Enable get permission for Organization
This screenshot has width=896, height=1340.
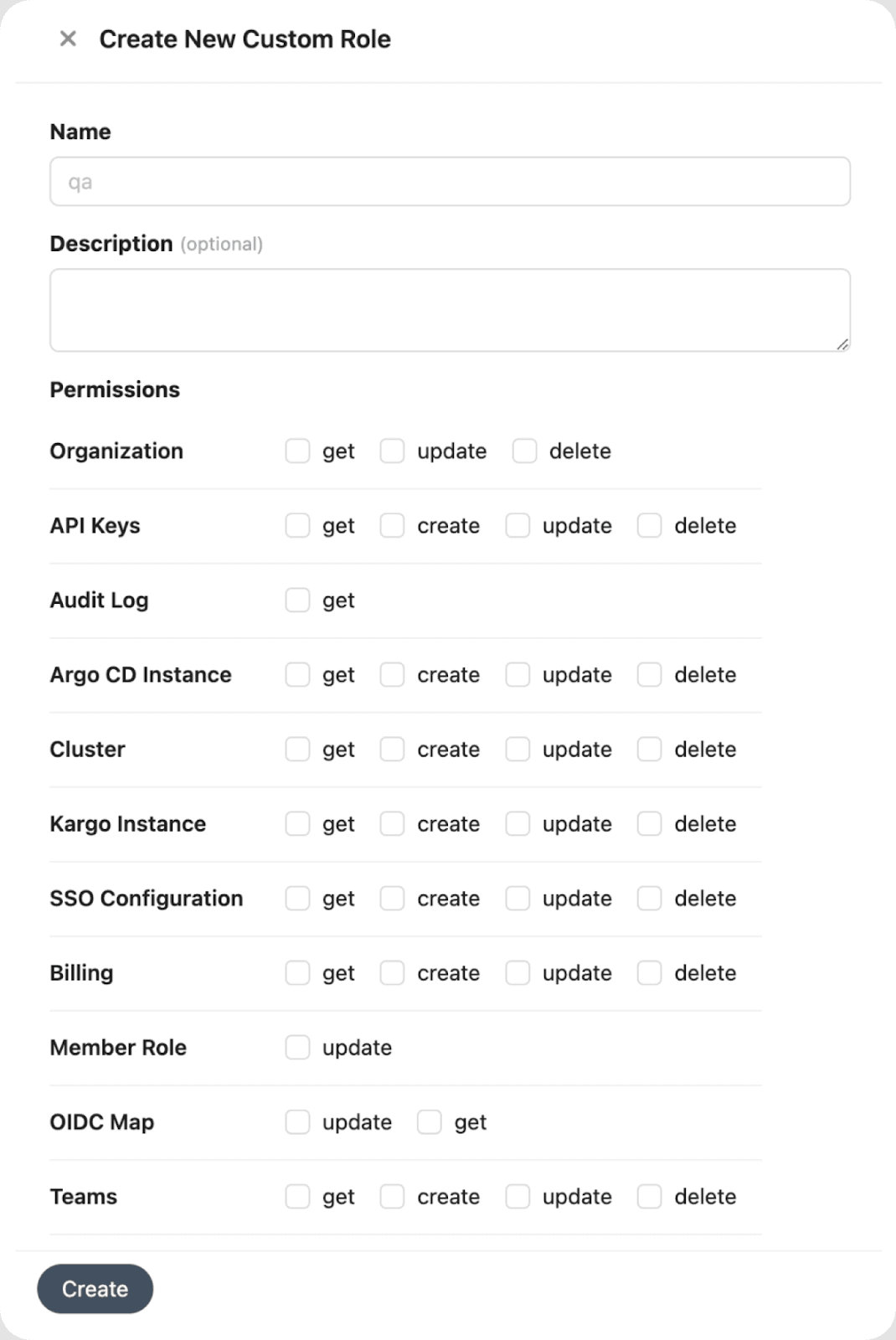(297, 451)
